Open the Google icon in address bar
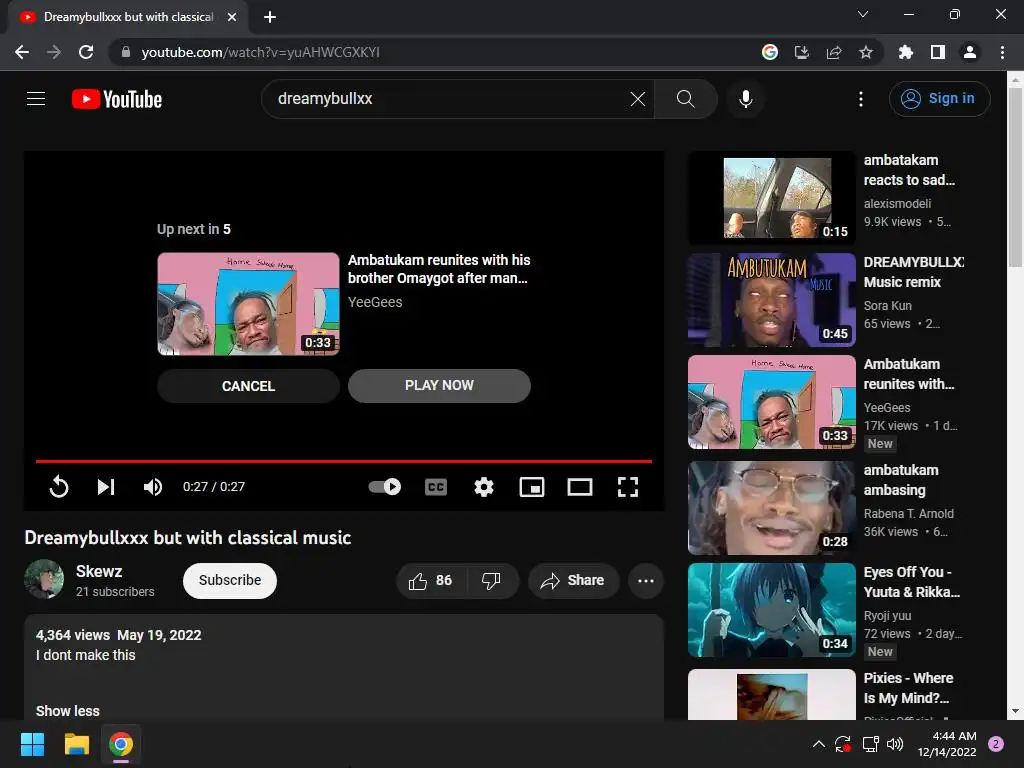Image resolution: width=1024 pixels, height=768 pixels. (x=770, y=52)
